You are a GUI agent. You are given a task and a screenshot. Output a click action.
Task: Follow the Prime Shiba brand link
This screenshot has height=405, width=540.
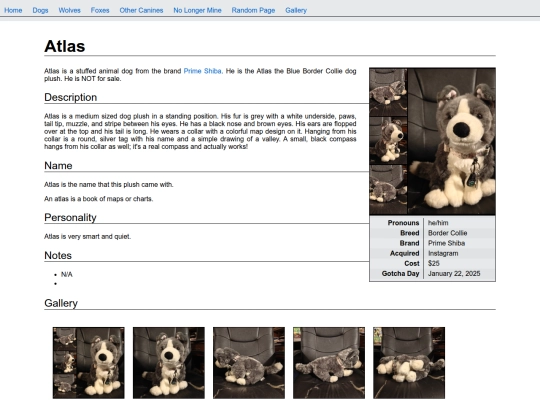click(202, 71)
